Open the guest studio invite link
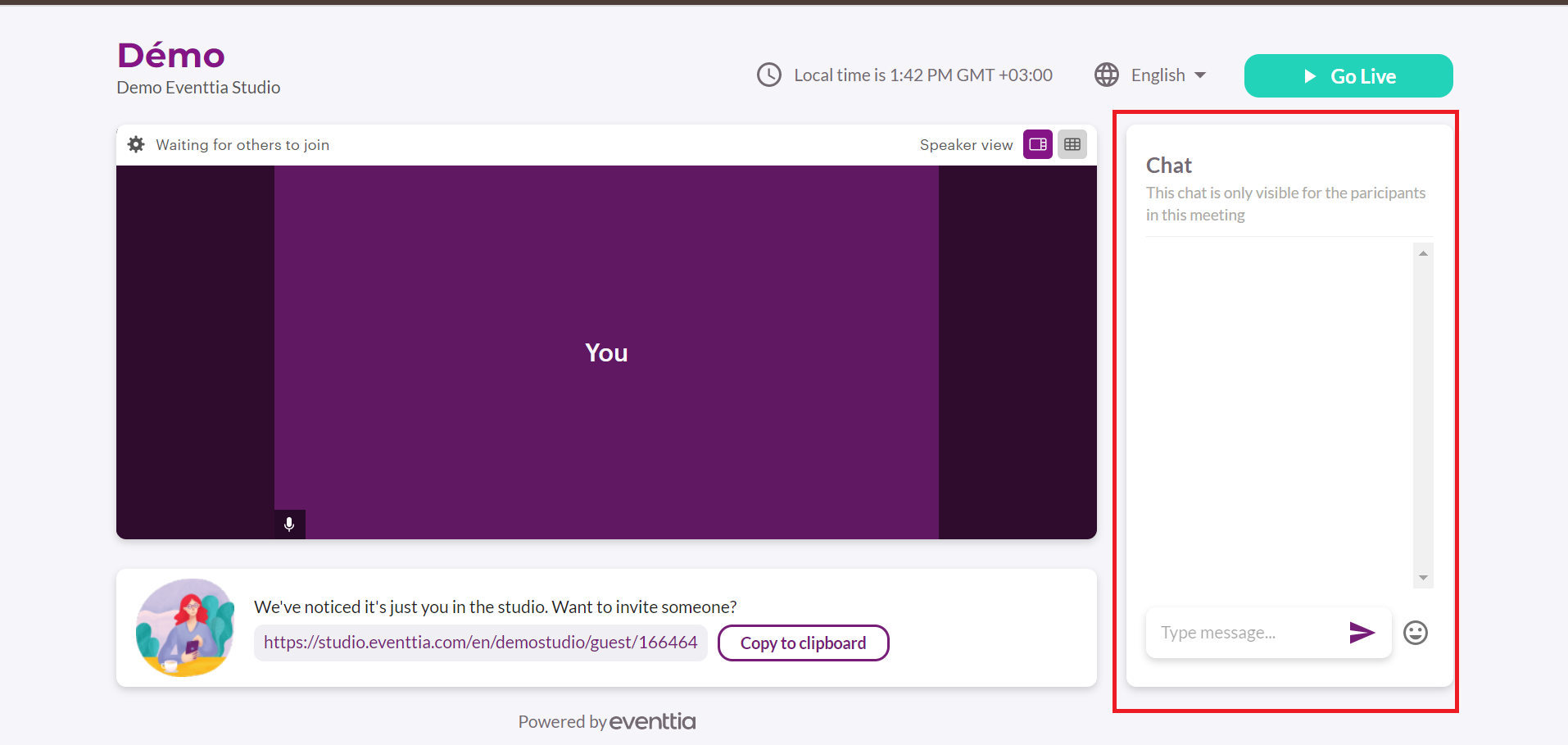This screenshot has height=745, width=1568. 480,643
